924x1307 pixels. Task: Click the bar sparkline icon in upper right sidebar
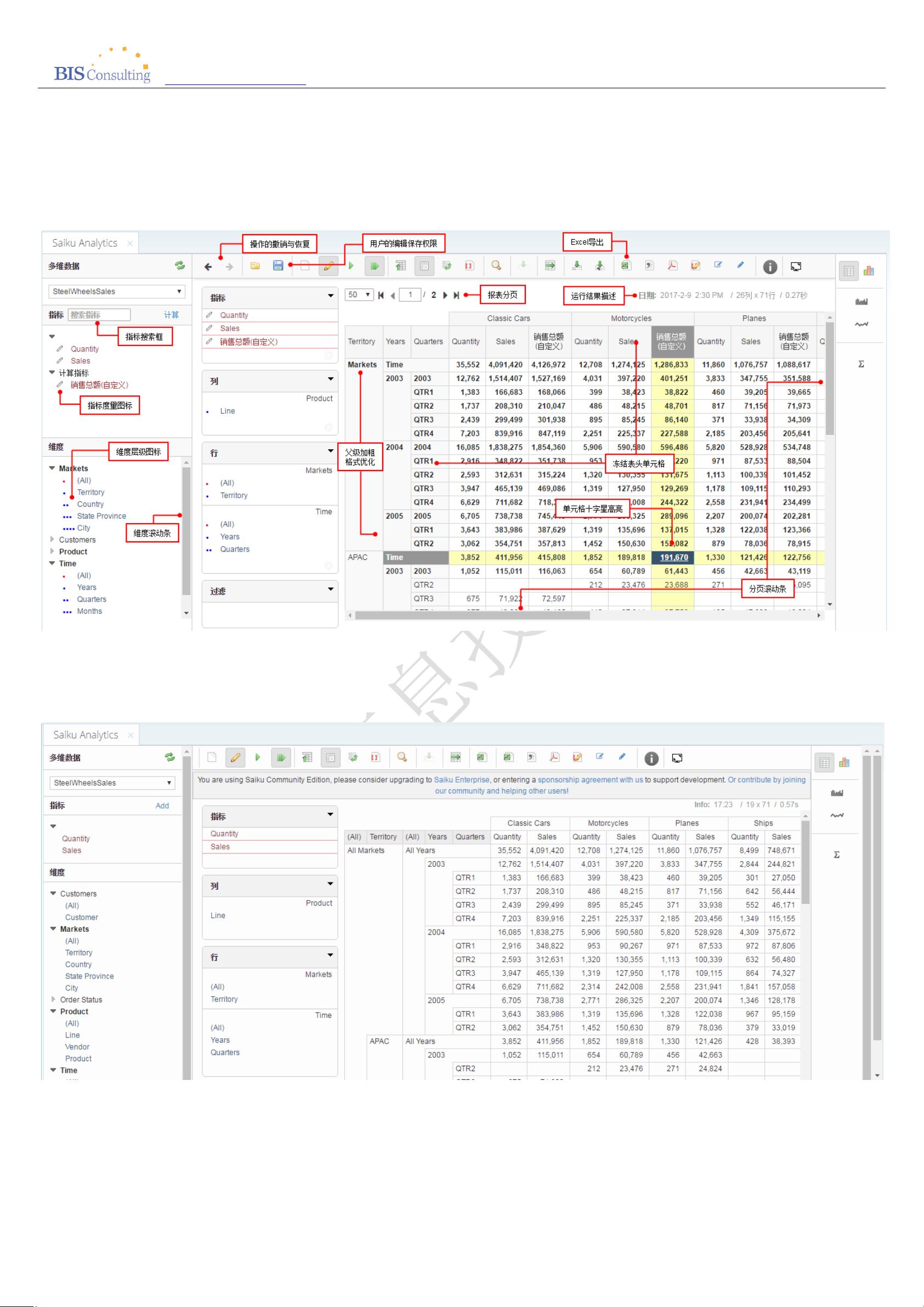point(861,302)
